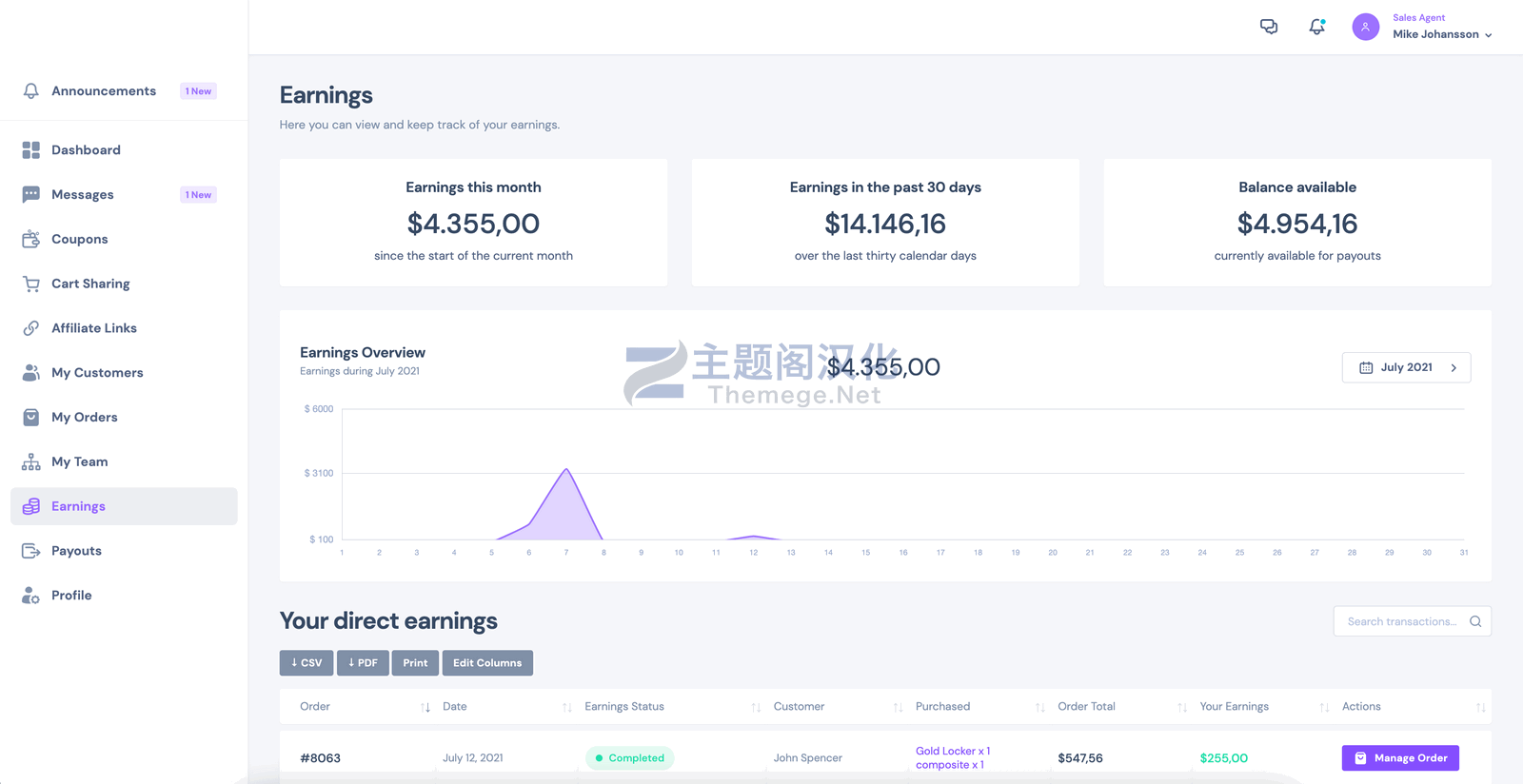
Task: Click the search magnifier icon in transactions box
Action: 1475,621
